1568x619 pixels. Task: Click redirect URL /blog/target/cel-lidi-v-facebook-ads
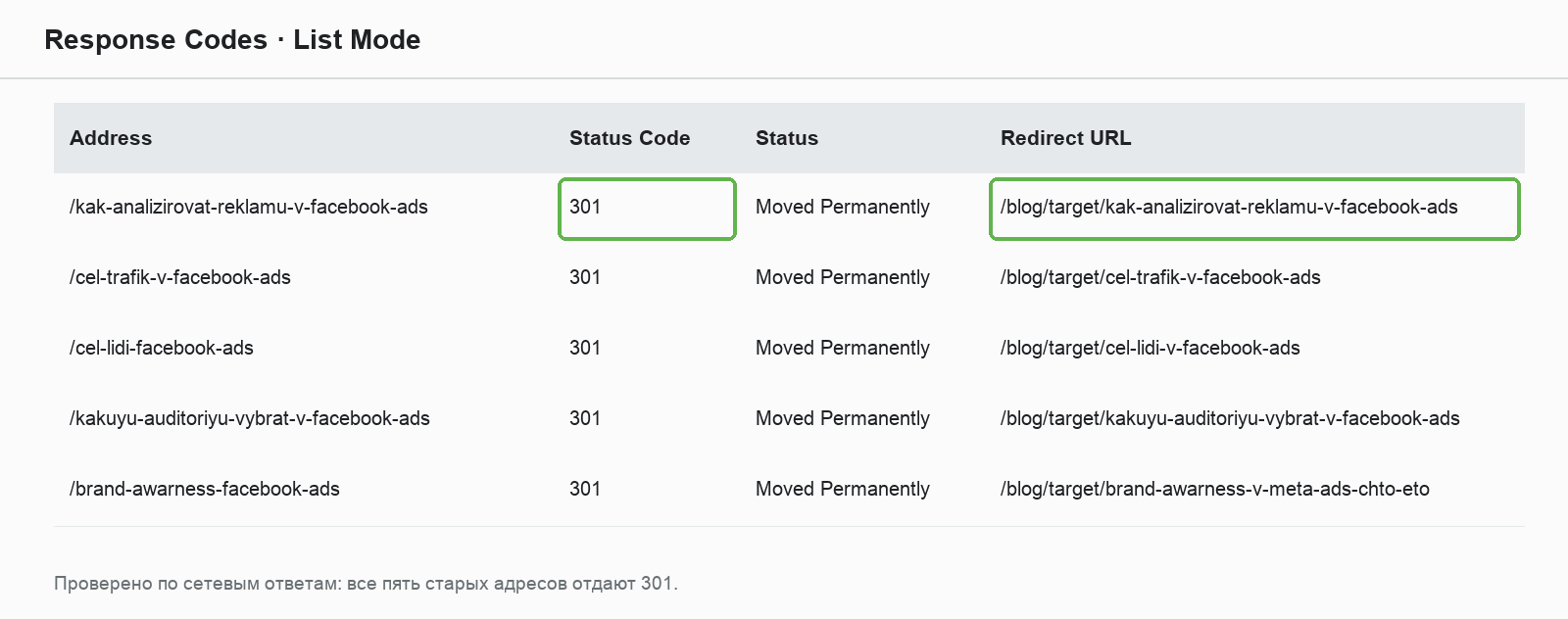click(1151, 348)
